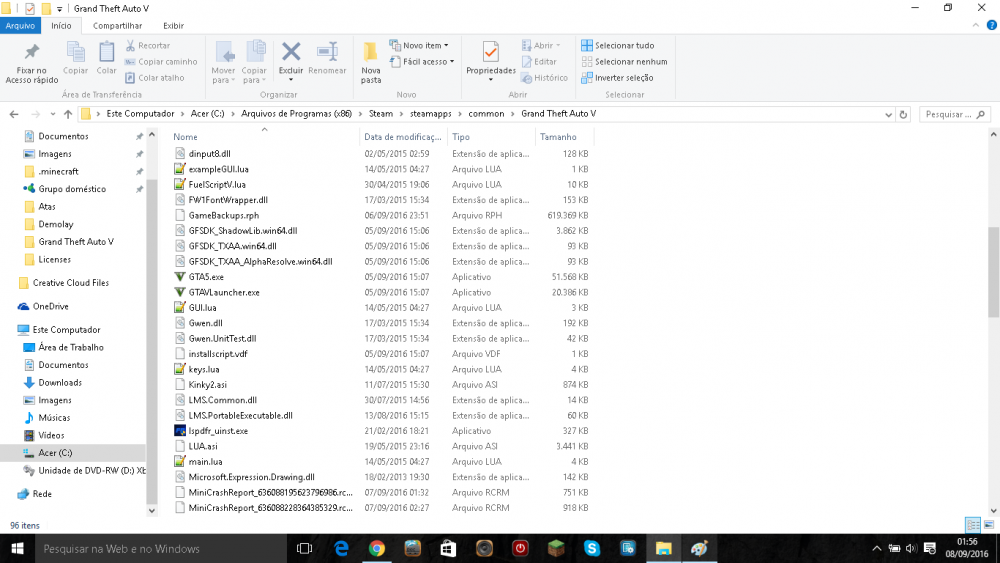
Task: Refresh the folder using address bar reload icon
Action: pyautogui.click(x=903, y=114)
